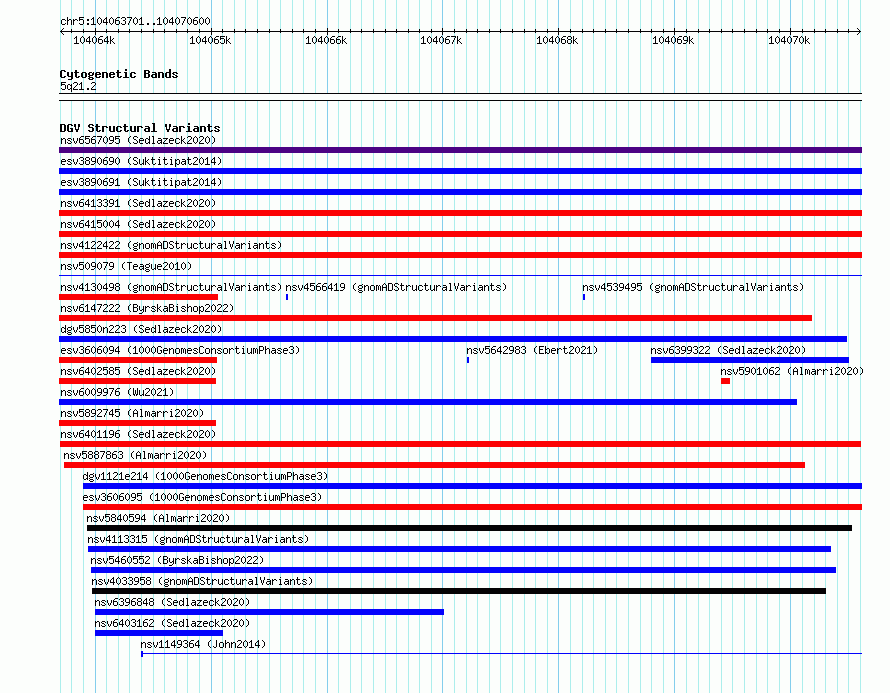Click nsv4113315 gnomADStructuralVariants label
The height and width of the screenshot is (693, 890).
[198, 539]
